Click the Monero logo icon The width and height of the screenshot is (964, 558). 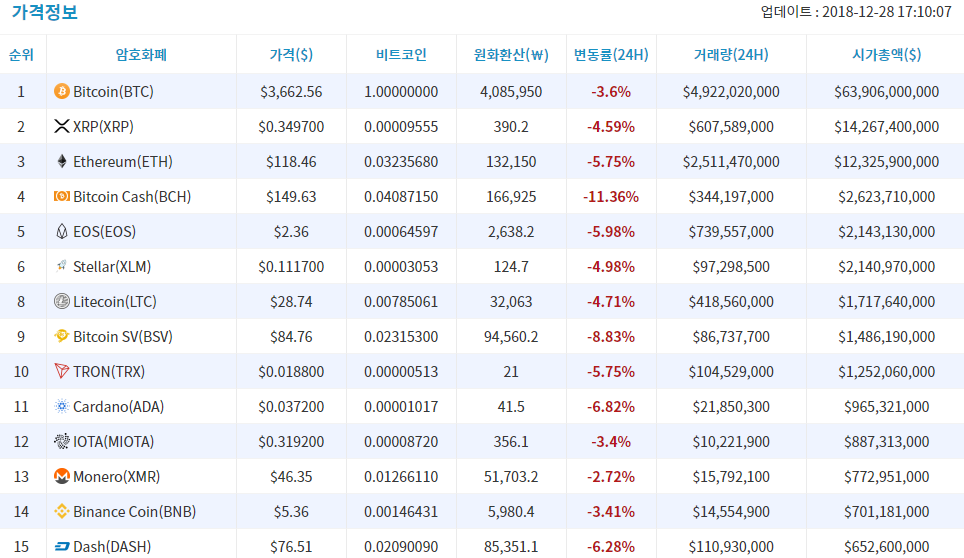(x=61, y=476)
